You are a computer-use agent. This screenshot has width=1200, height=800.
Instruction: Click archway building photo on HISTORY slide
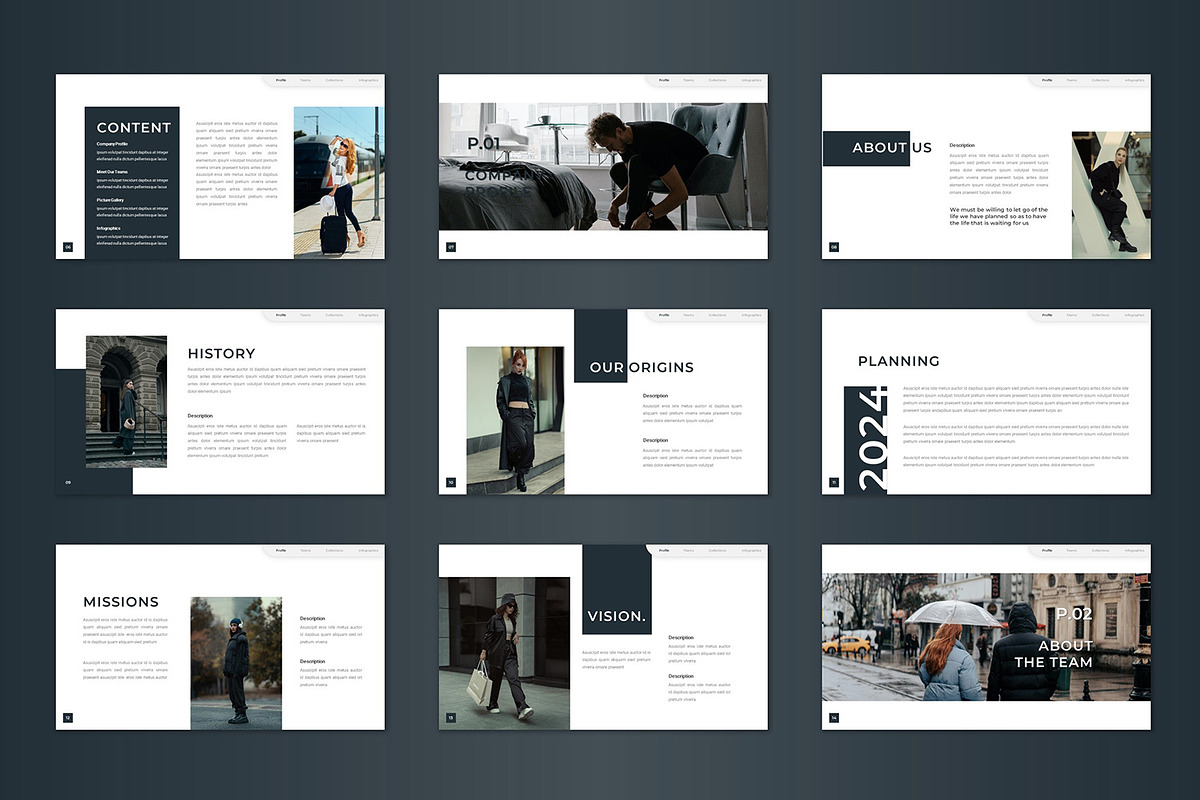point(126,402)
